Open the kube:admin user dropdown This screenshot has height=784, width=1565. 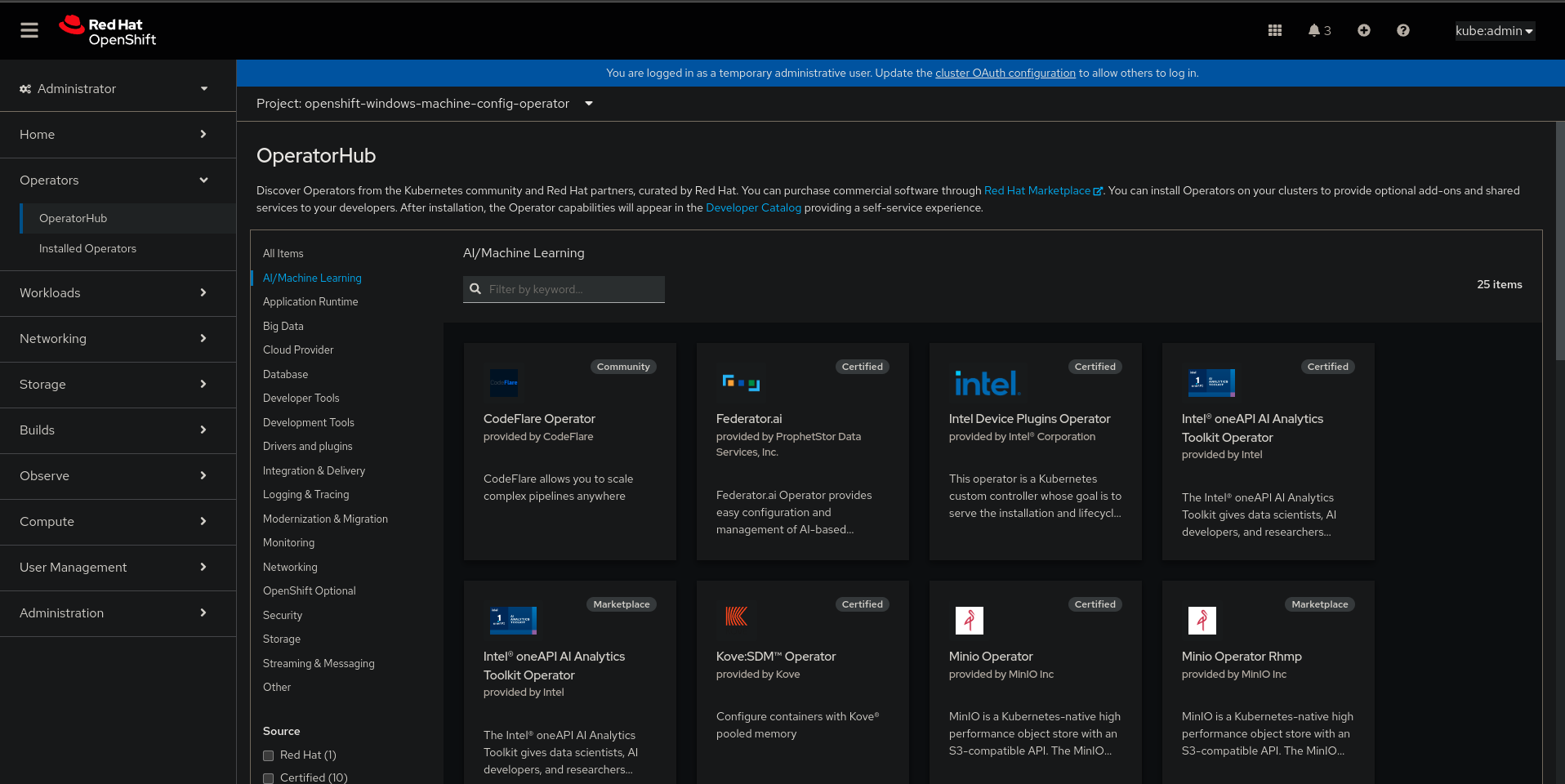pyautogui.click(x=1493, y=31)
